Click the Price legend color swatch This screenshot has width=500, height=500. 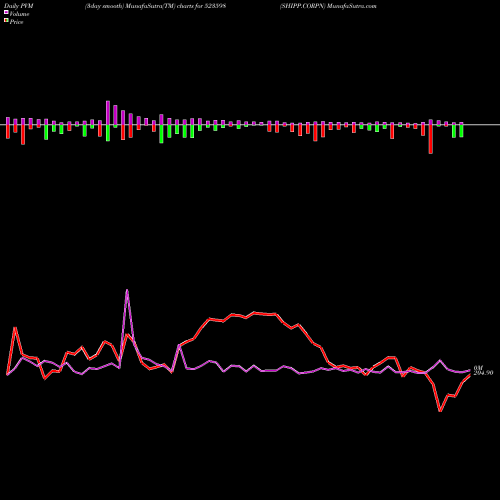coord(6,21)
